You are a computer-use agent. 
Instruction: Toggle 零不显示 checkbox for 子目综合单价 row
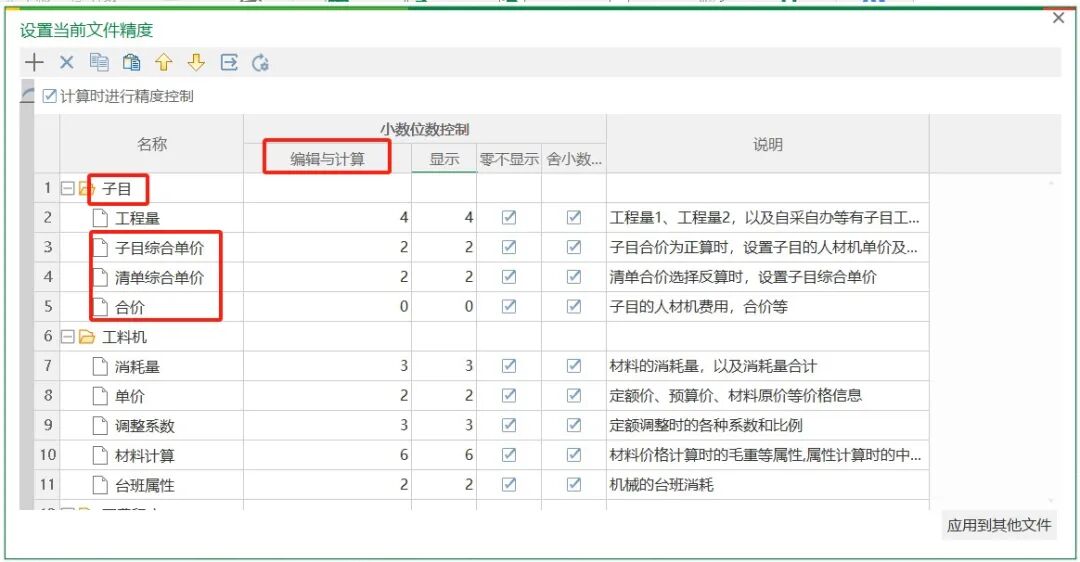click(509, 247)
